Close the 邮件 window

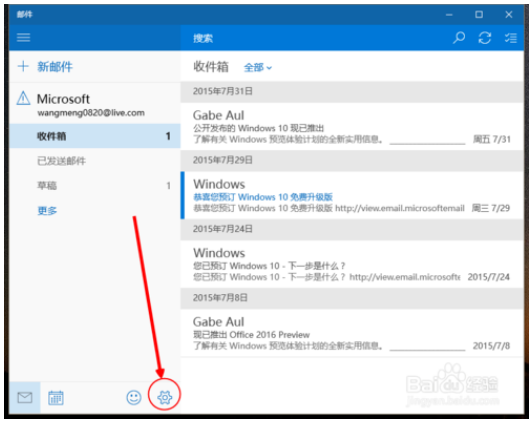tap(509, 15)
